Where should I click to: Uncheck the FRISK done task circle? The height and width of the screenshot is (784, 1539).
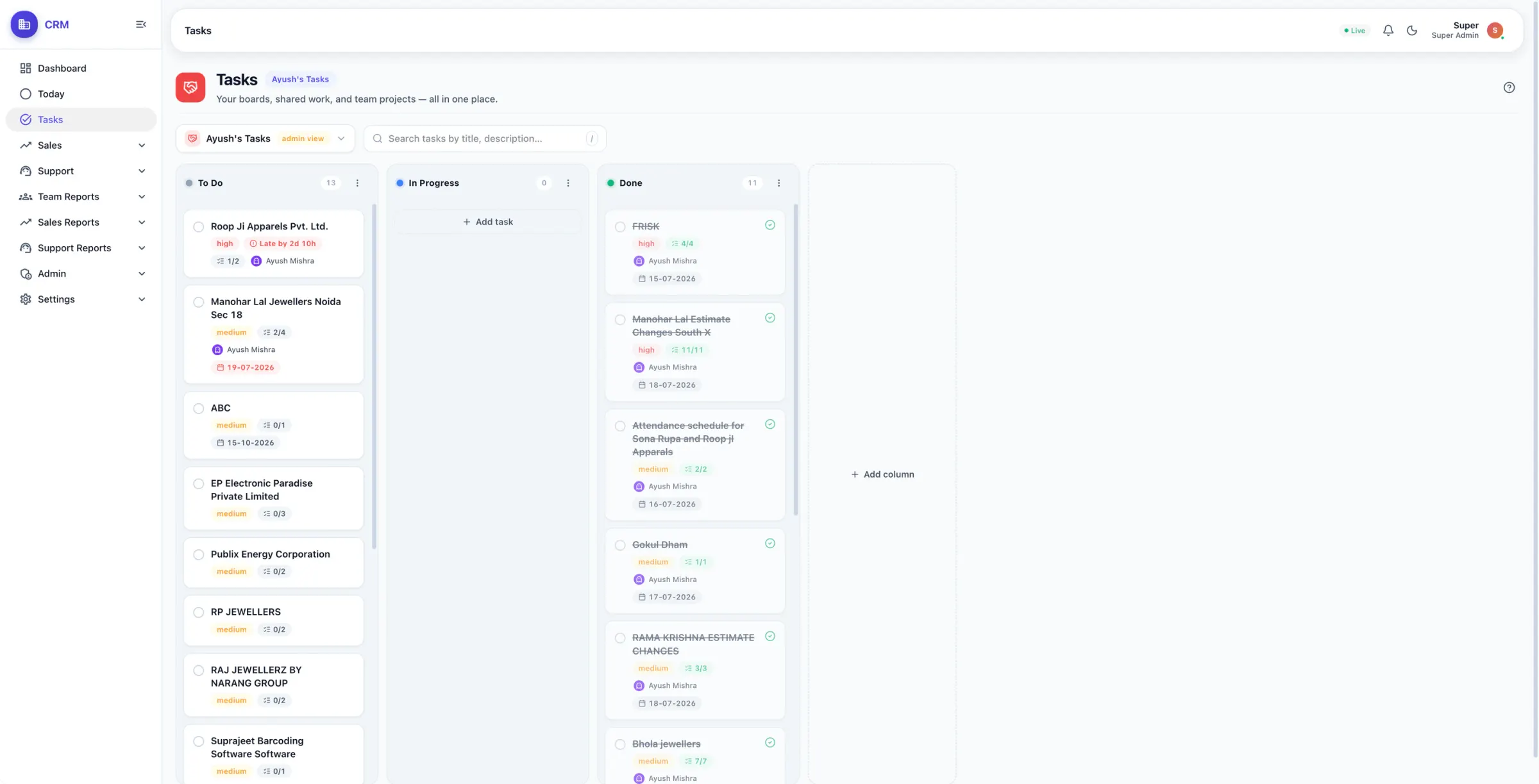pyautogui.click(x=620, y=227)
